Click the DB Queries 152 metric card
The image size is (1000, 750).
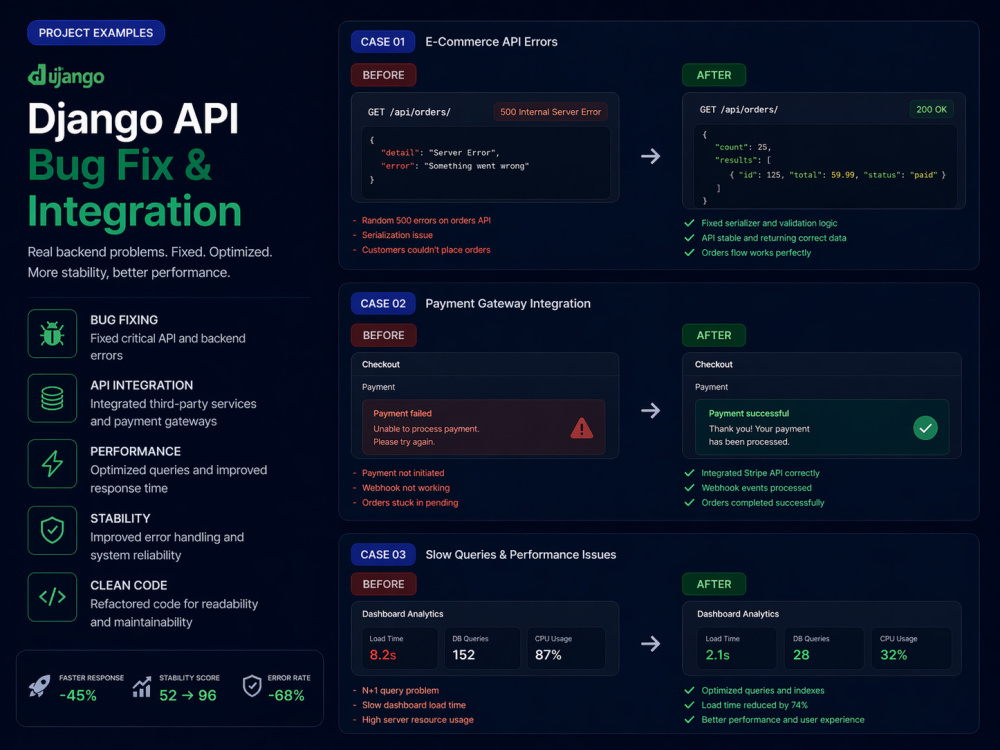[483, 648]
